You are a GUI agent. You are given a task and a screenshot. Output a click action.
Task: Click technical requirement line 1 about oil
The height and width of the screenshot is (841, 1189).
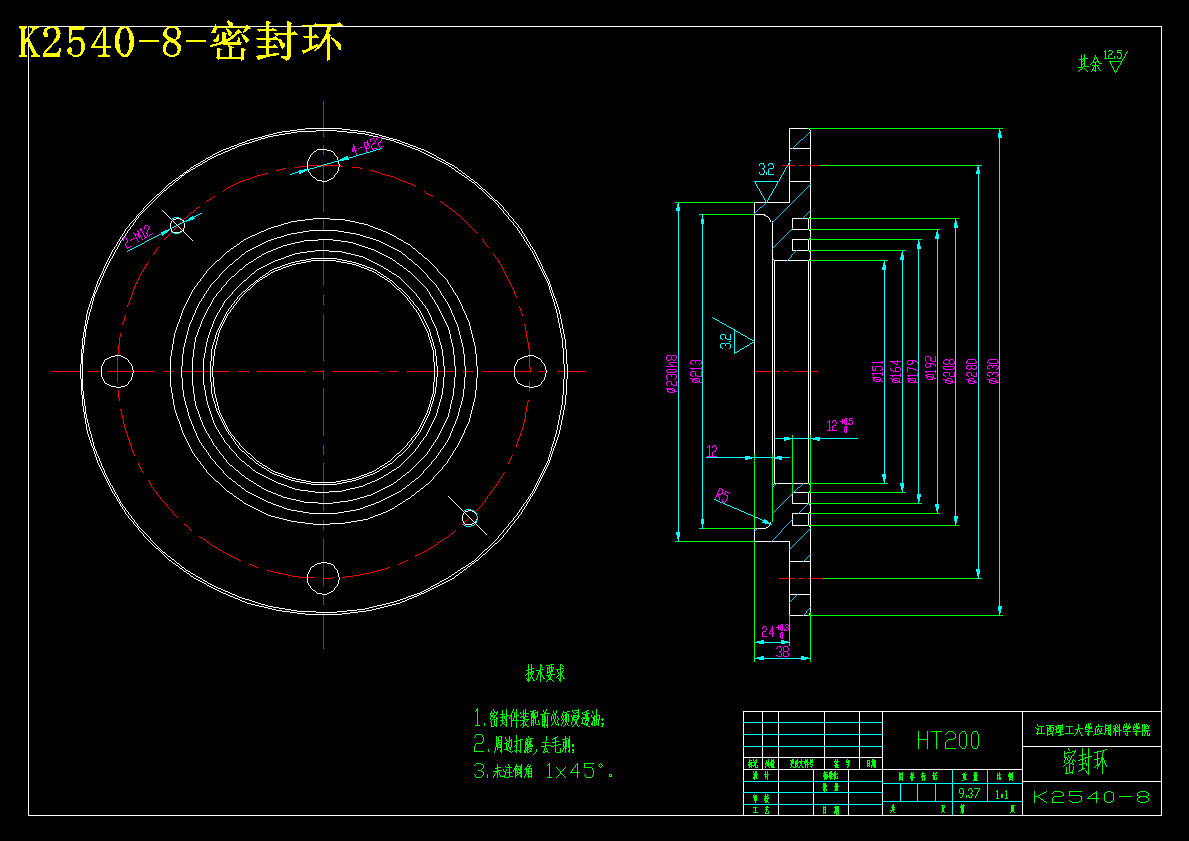point(540,717)
